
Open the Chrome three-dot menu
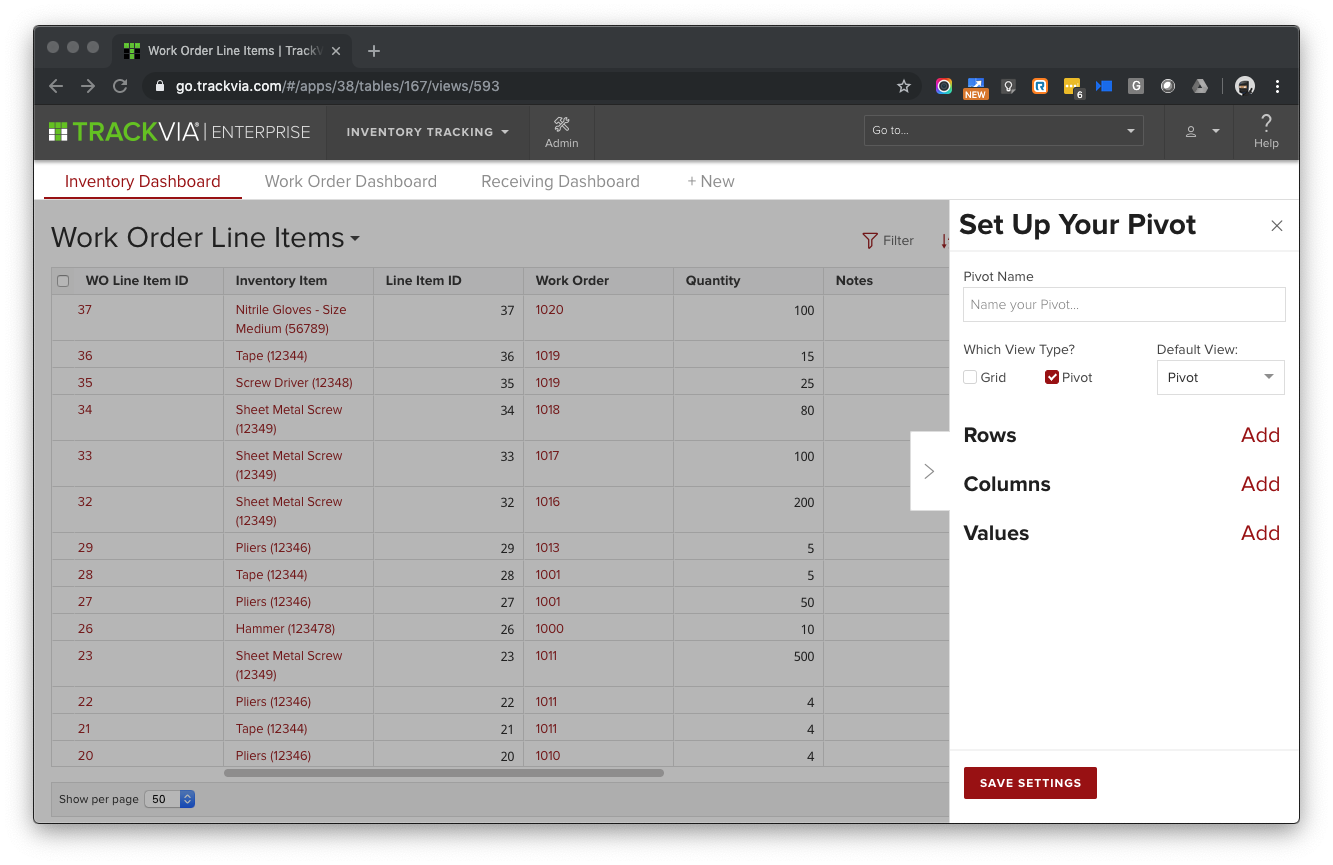(1278, 87)
